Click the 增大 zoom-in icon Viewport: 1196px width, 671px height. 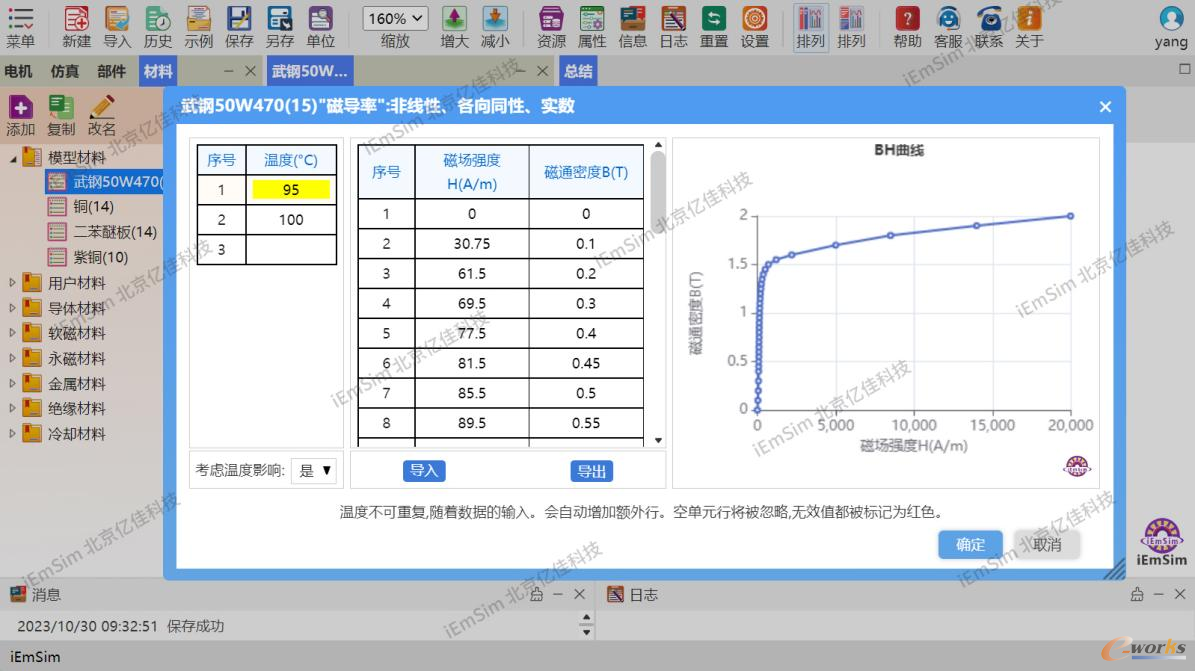coord(455,27)
